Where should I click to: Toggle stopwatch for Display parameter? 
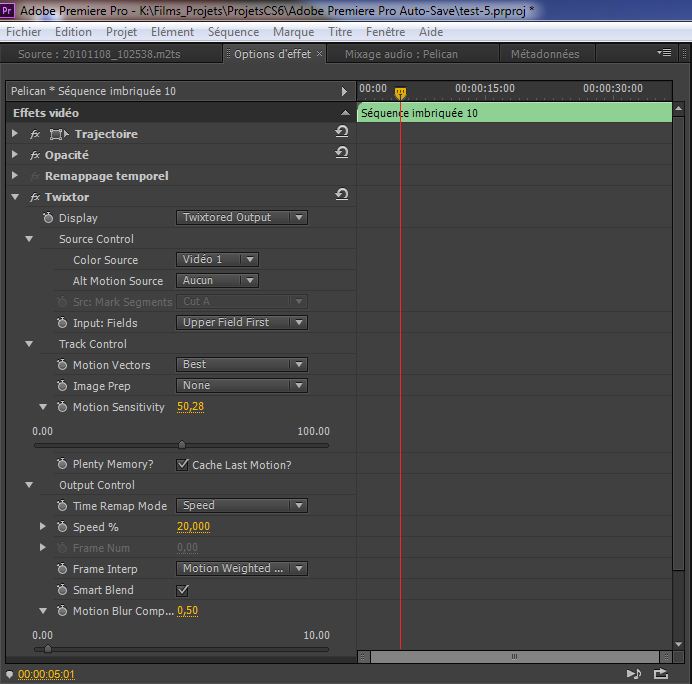point(48,218)
